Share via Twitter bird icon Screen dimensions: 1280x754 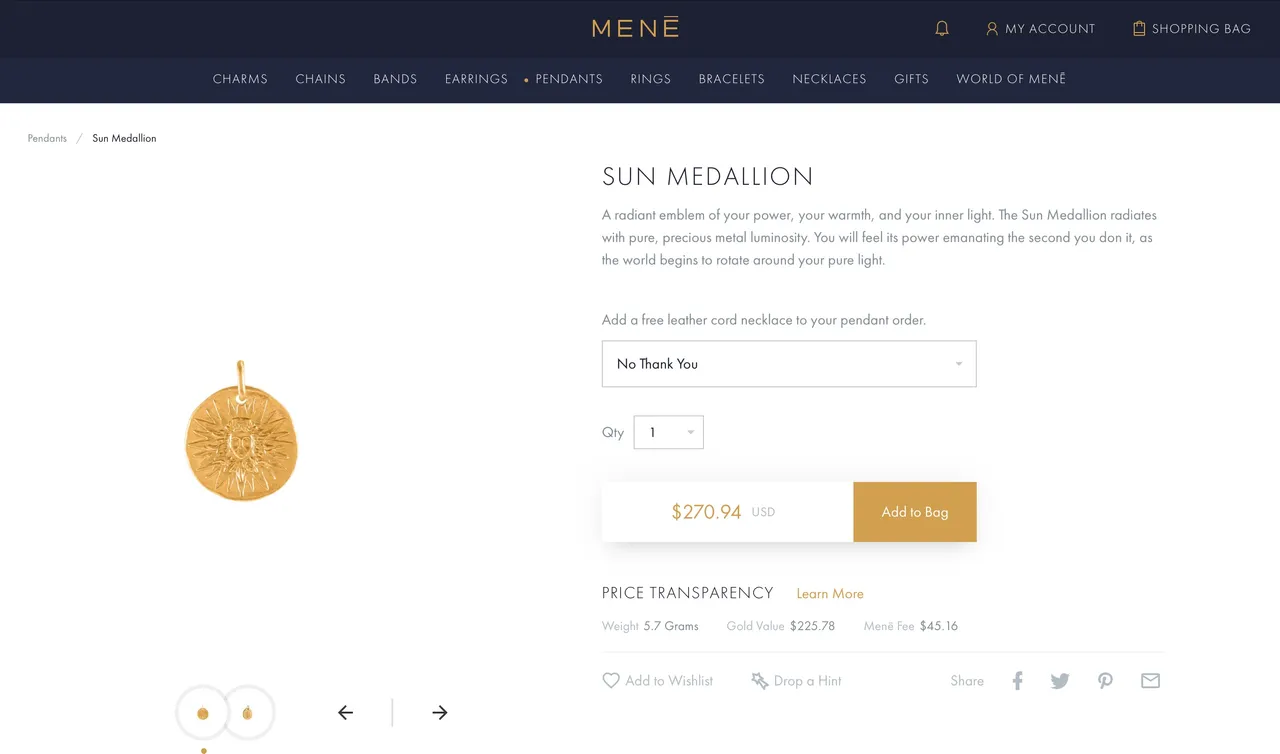coord(1060,681)
